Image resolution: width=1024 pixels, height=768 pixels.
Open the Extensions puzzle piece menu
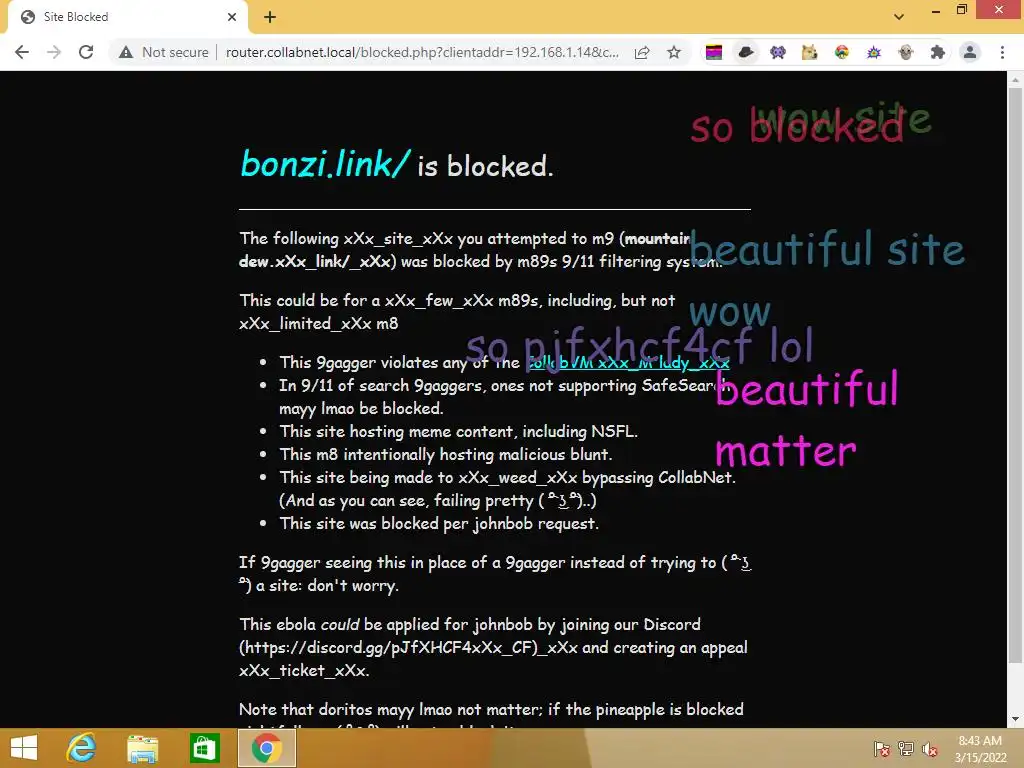coord(938,52)
